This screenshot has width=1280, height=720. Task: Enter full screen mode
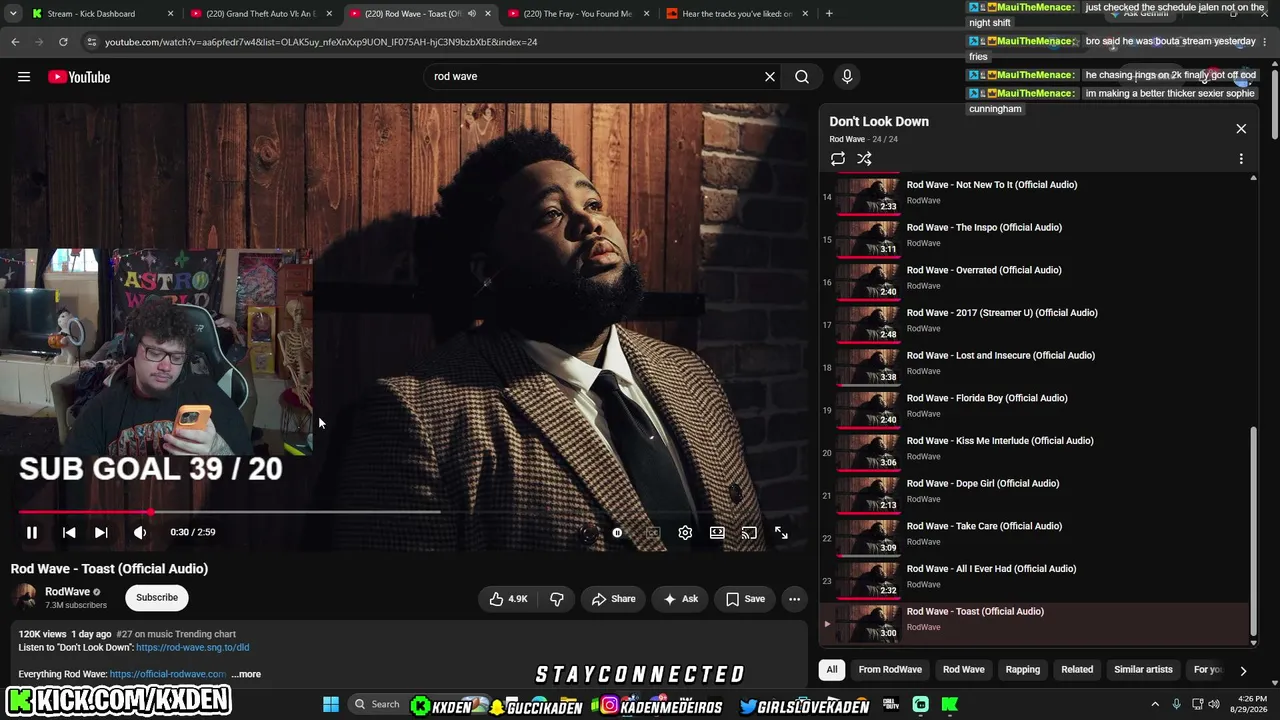[x=781, y=533]
